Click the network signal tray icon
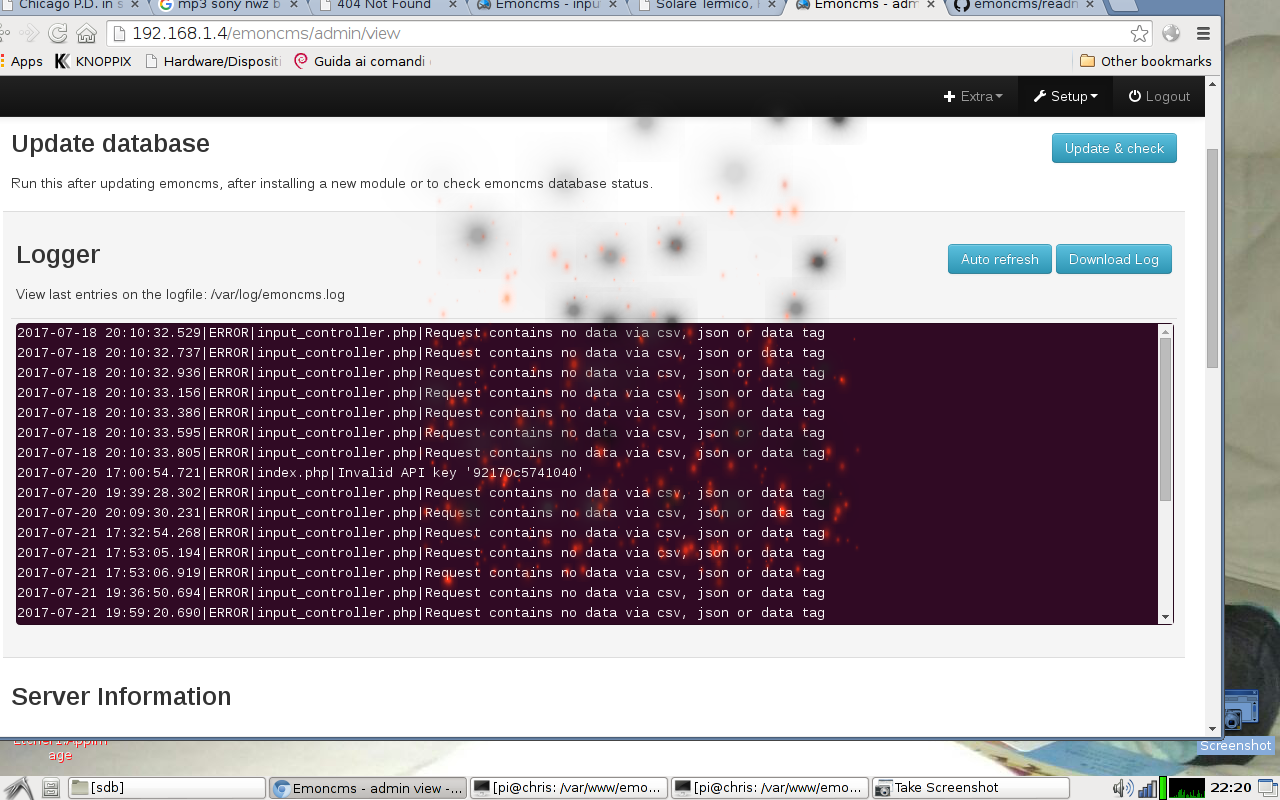The image size is (1280, 800). 1146,788
